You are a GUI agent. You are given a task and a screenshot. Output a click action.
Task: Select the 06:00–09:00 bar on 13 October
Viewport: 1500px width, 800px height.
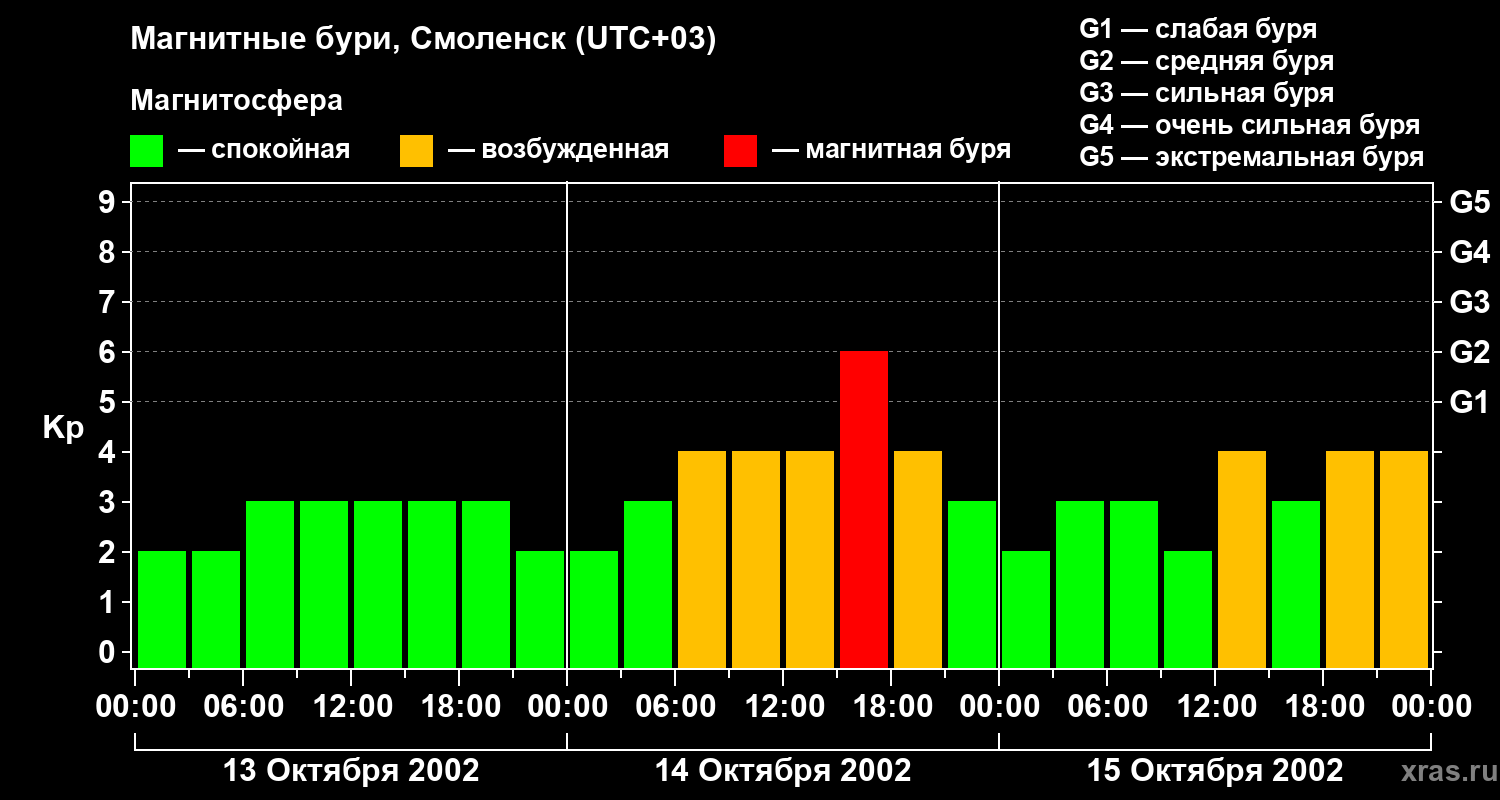tap(270, 584)
